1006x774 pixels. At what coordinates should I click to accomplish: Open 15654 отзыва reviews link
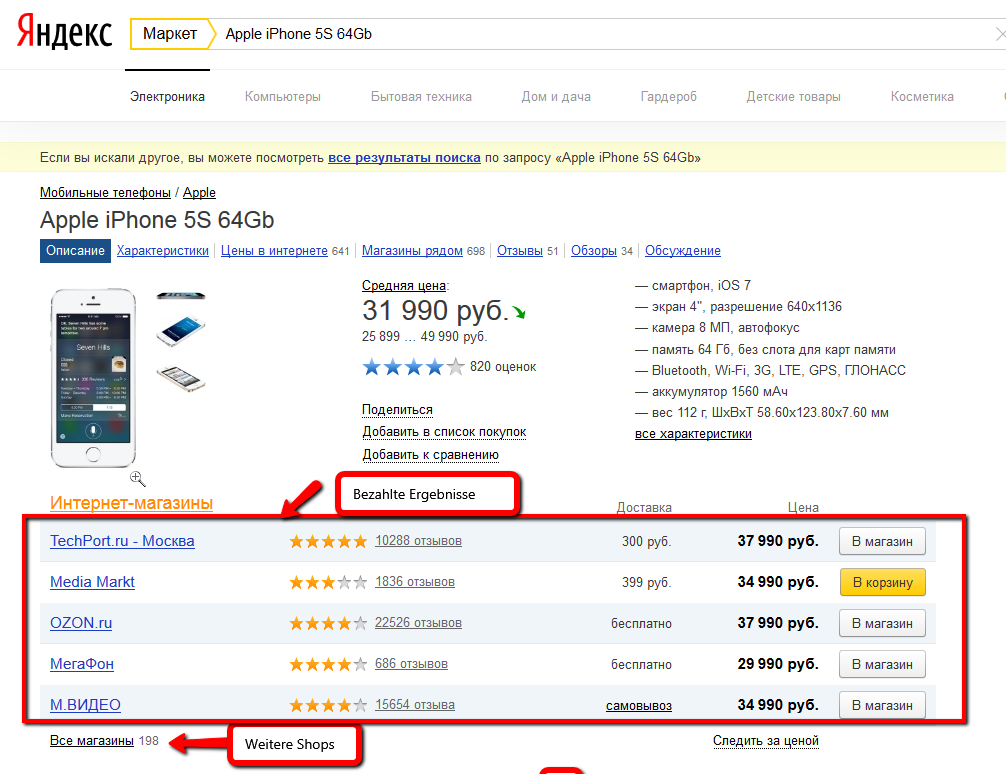(414, 705)
